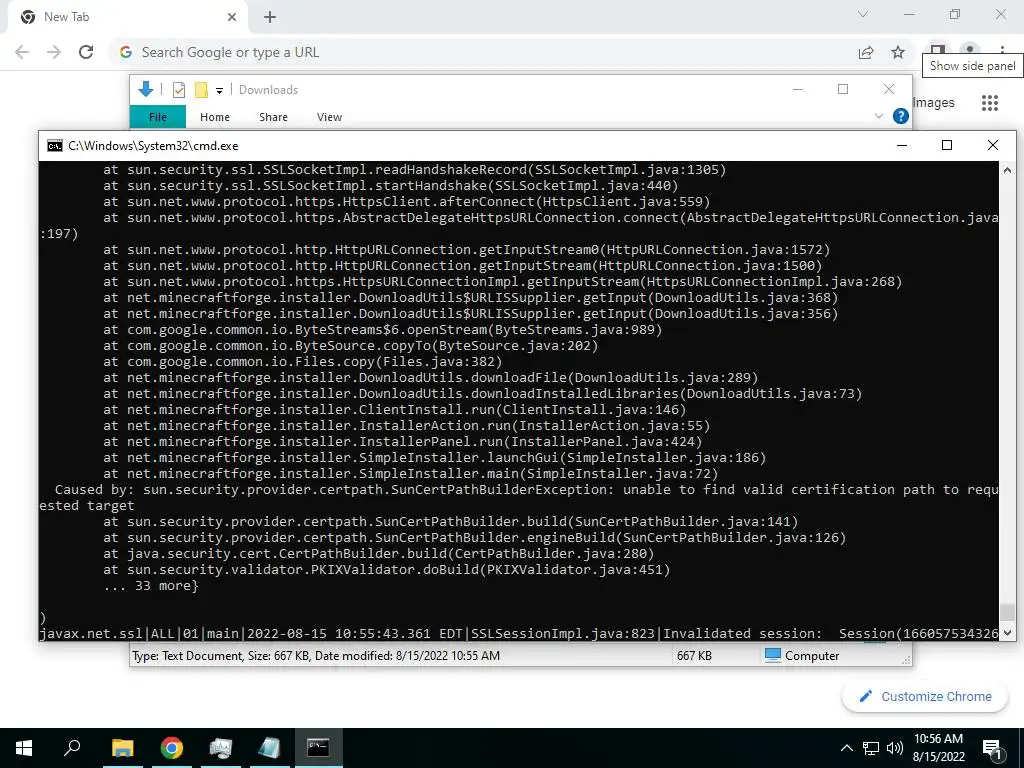Viewport: 1024px width, 768px height.
Task: Click the cmd scrollbar up arrow
Action: point(1007,170)
